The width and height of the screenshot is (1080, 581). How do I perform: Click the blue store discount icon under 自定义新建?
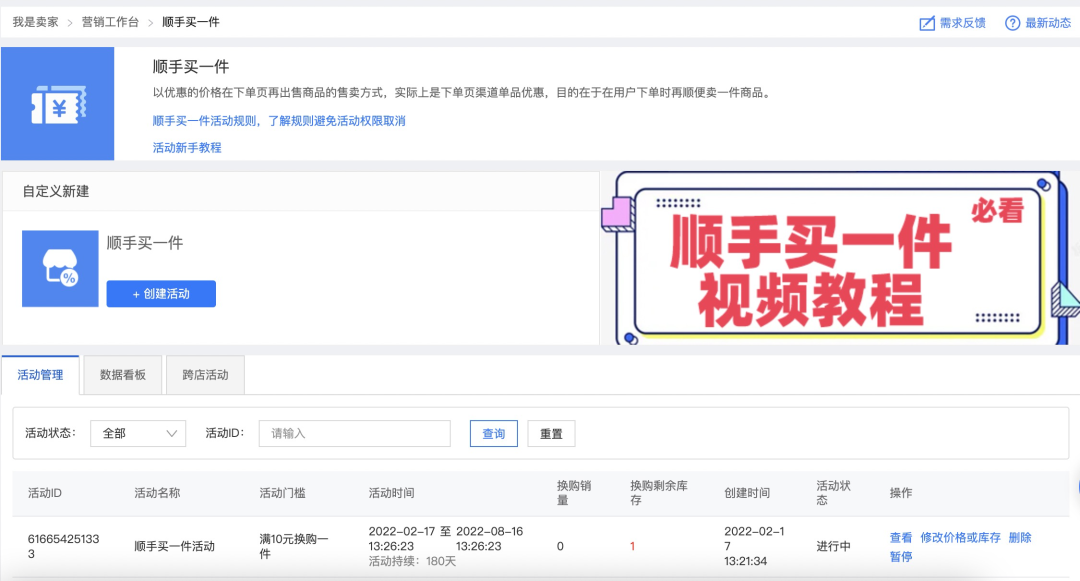point(60,268)
